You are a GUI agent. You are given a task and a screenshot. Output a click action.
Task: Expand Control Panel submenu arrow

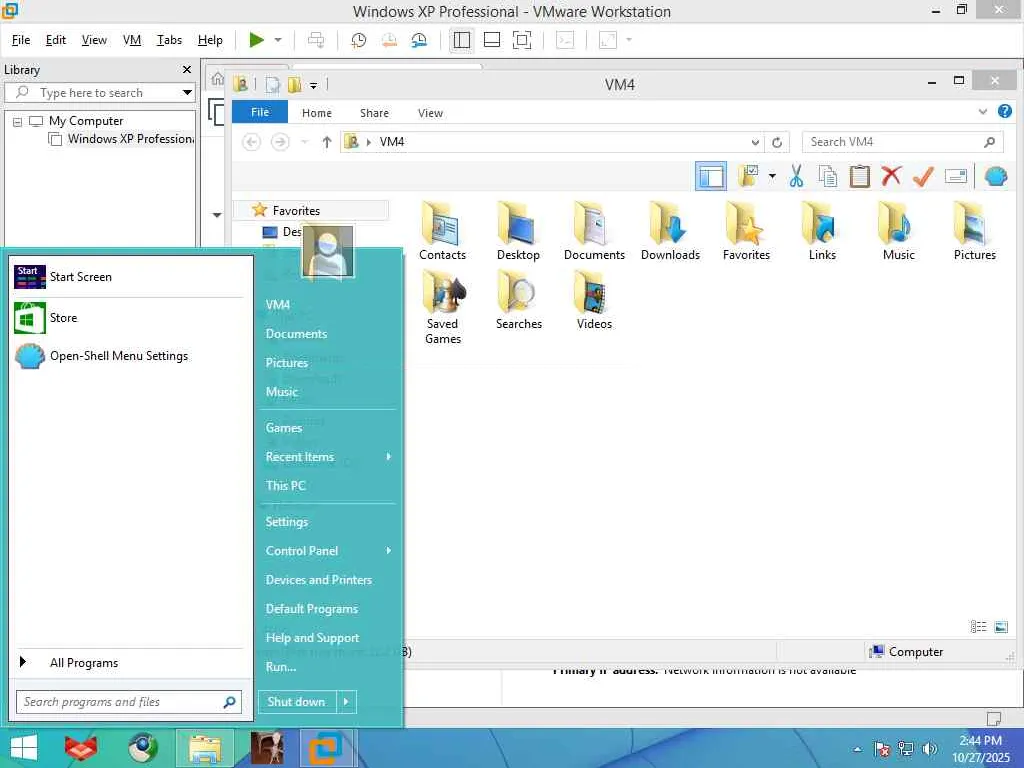pyautogui.click(x=389, y=551)
